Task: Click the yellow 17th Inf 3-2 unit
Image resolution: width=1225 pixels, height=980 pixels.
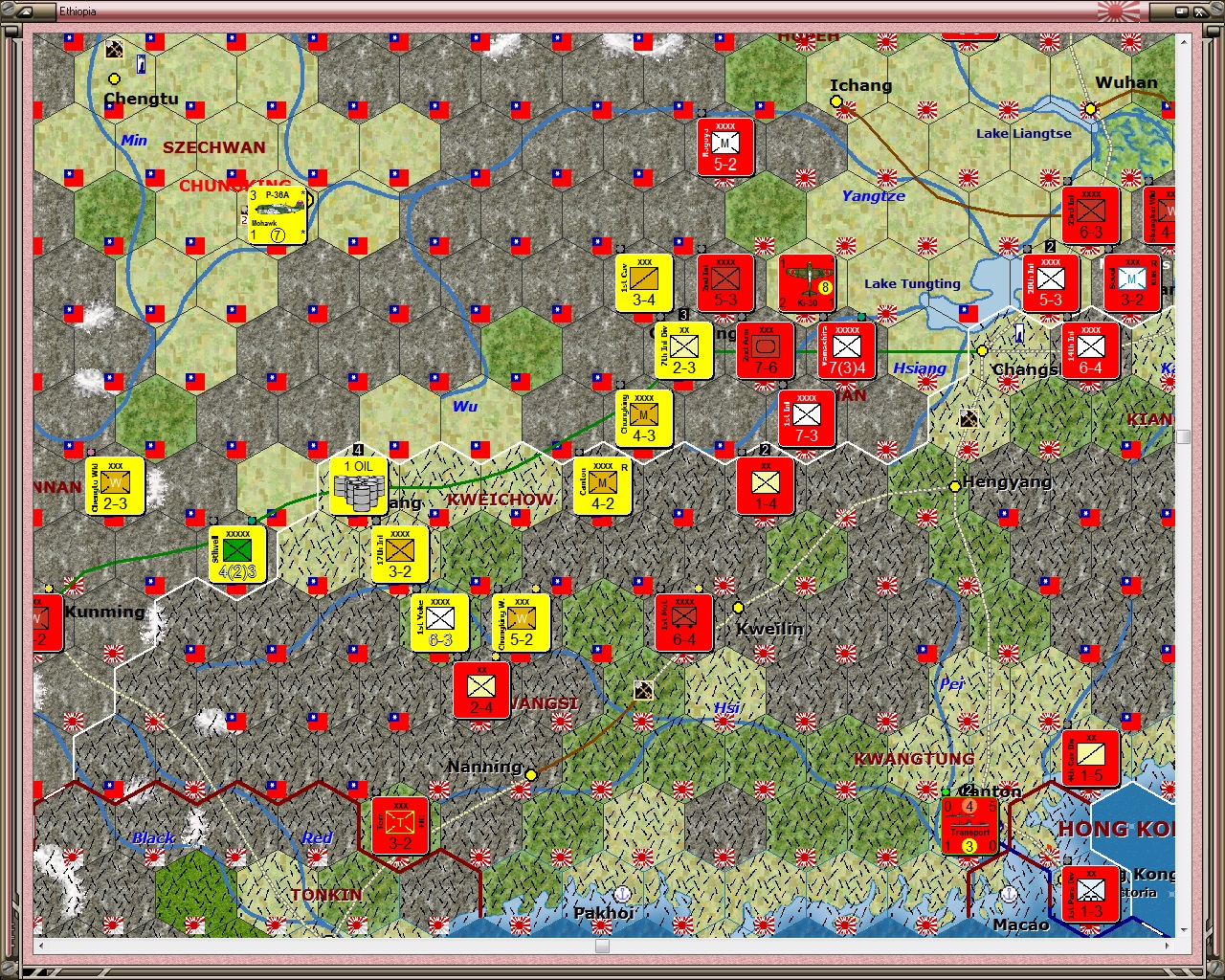Action: [400, 554]
